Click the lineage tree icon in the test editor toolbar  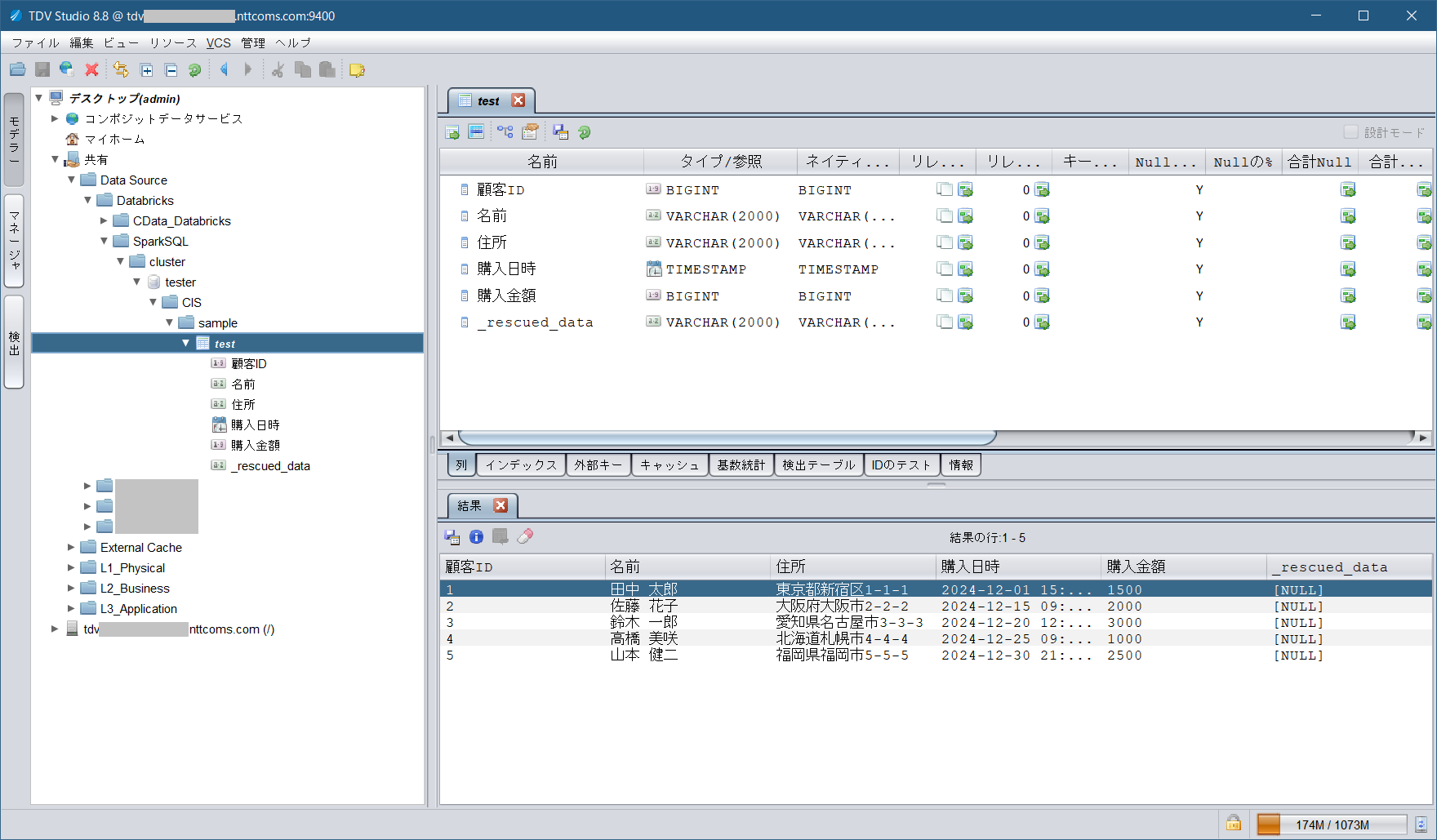pyautogui.click(x=505, y=132)
